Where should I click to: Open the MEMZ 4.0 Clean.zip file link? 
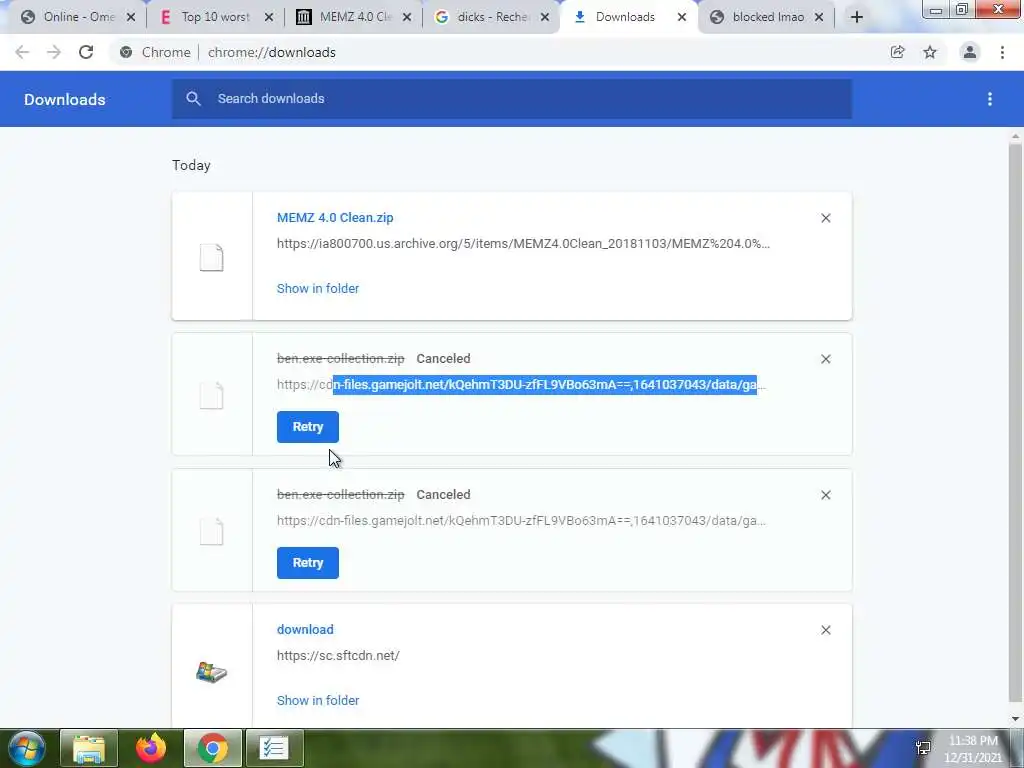[x=335, y=218]
